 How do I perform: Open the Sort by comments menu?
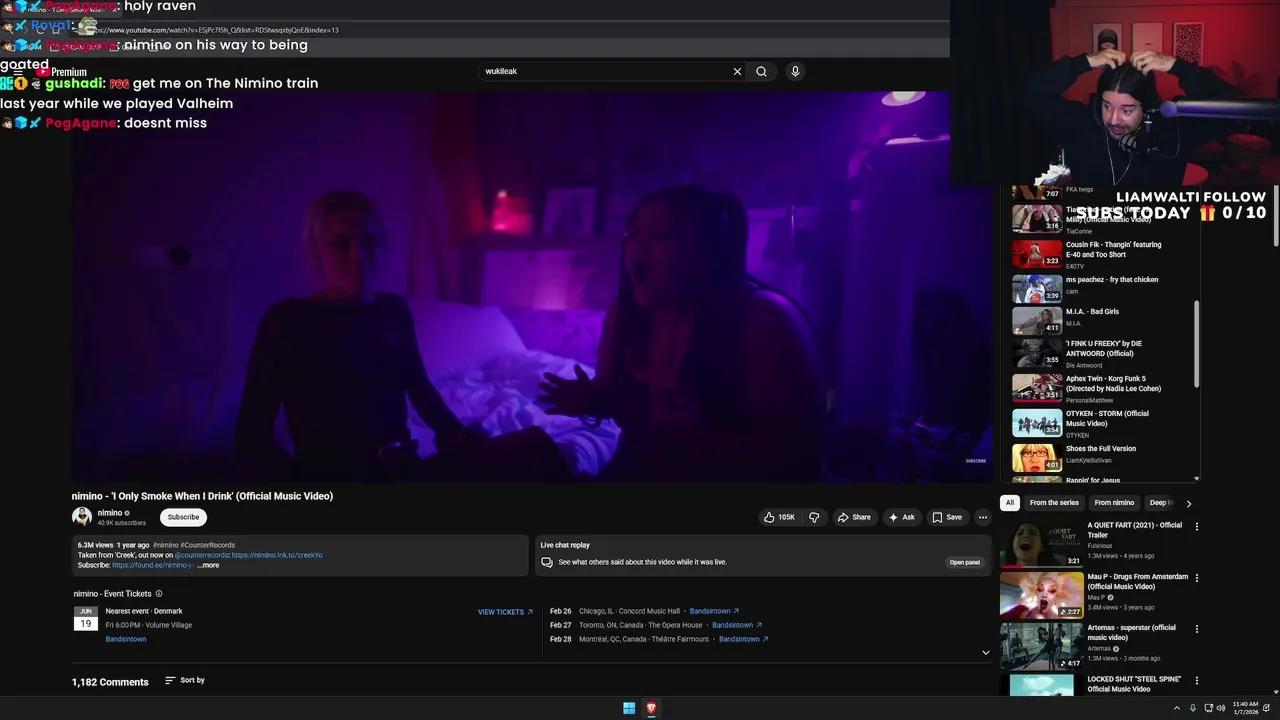click(x=185, y=680)
